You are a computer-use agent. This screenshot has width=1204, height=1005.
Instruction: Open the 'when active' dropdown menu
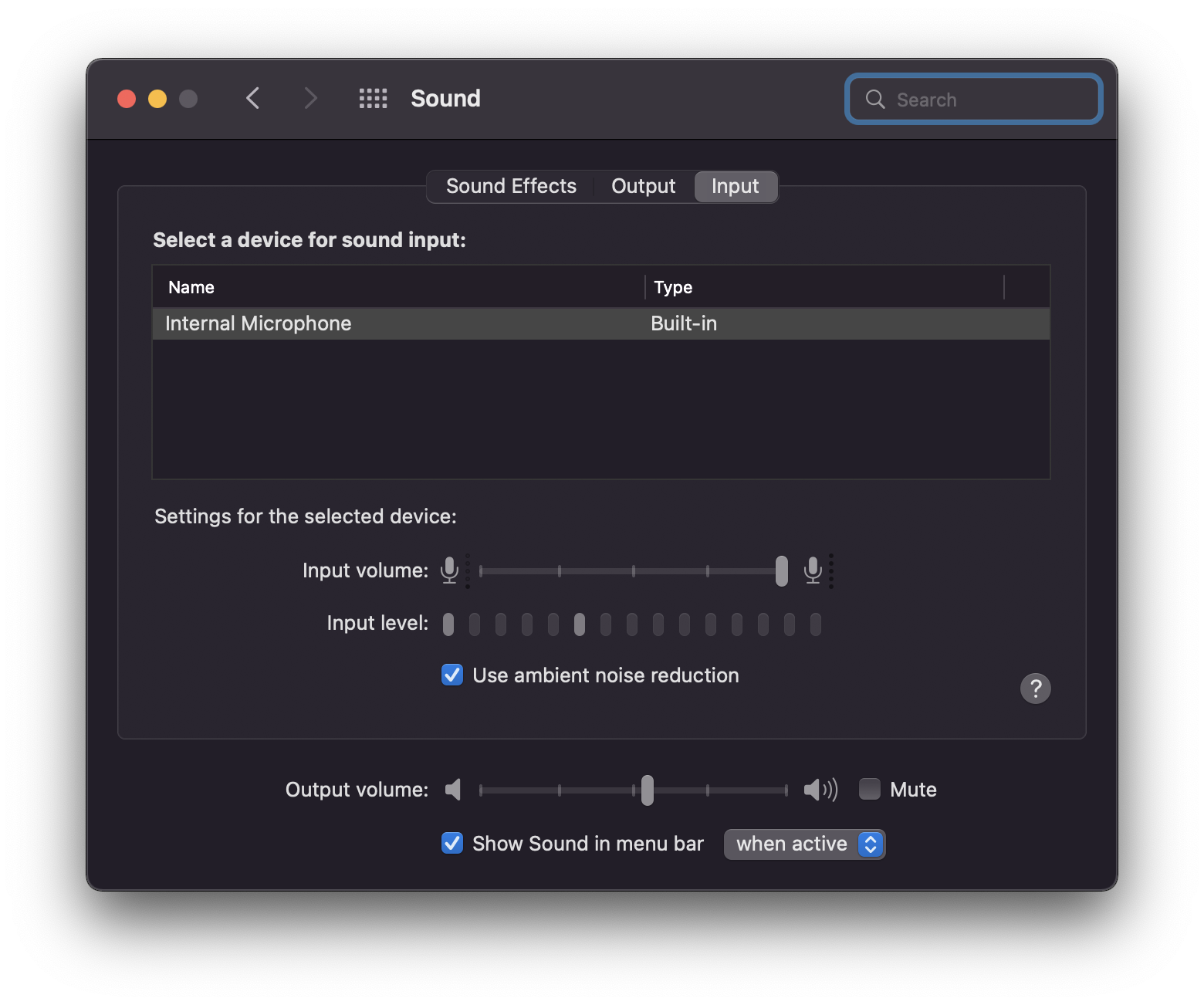click(x=804, y=844)
